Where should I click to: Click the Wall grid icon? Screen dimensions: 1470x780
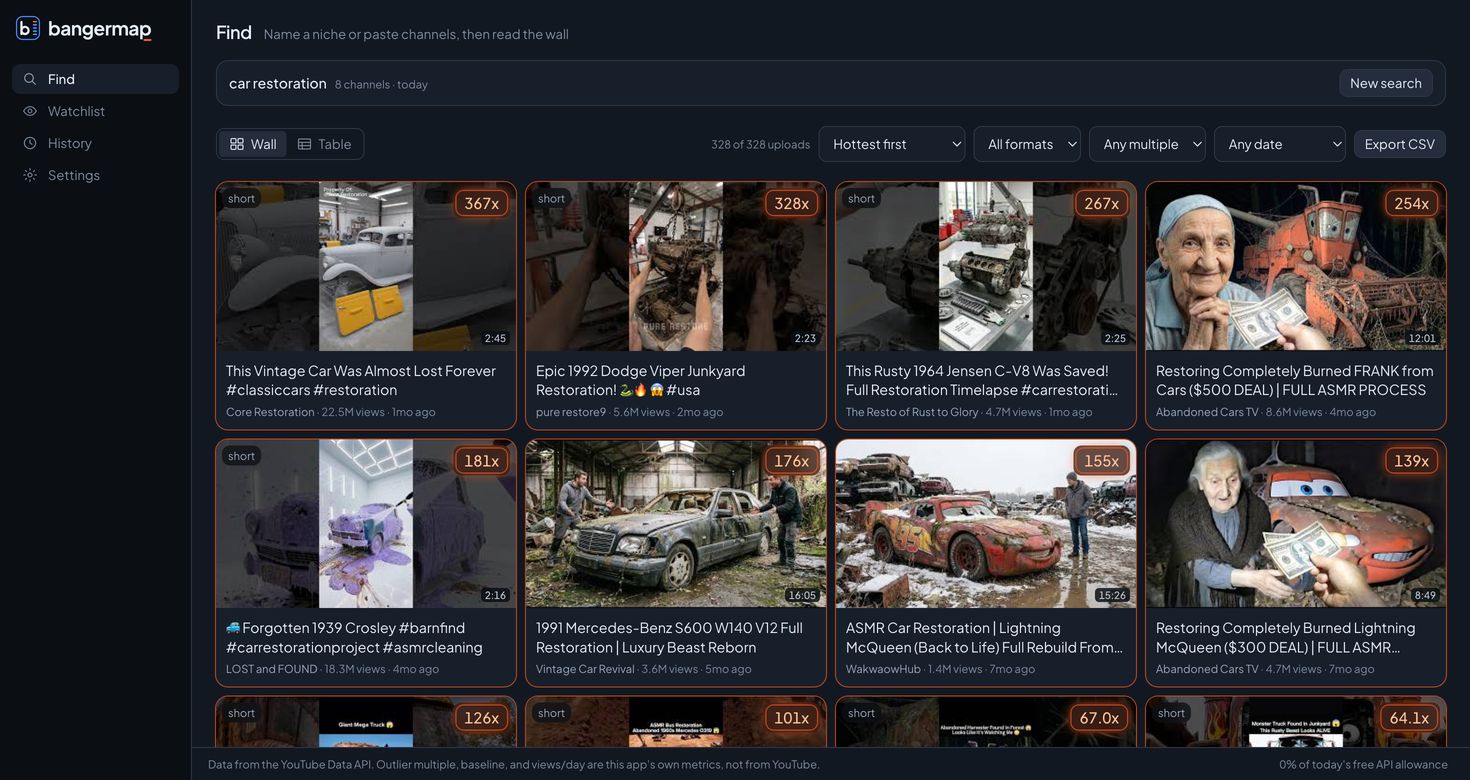[237, 144]
